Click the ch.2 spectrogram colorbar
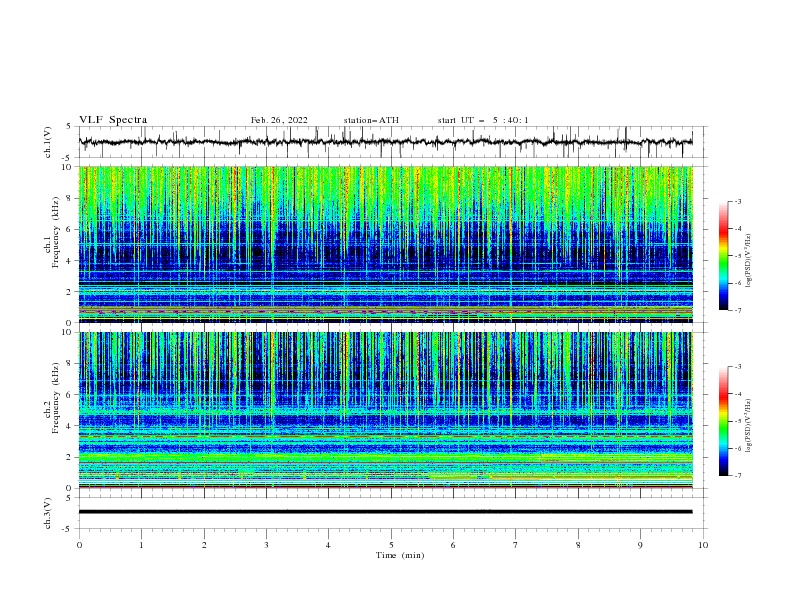Screen dimensions: 792x612 723,421
